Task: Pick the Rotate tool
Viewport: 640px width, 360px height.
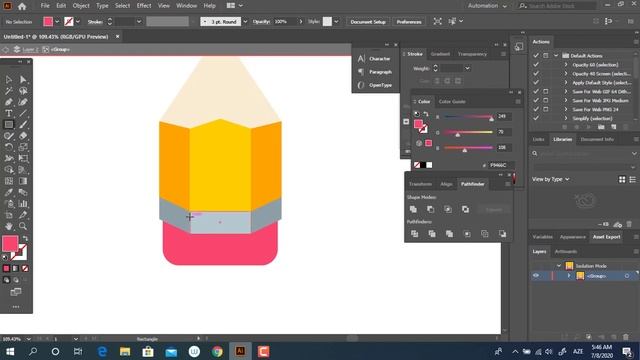Action: click(x=9, y=147)
